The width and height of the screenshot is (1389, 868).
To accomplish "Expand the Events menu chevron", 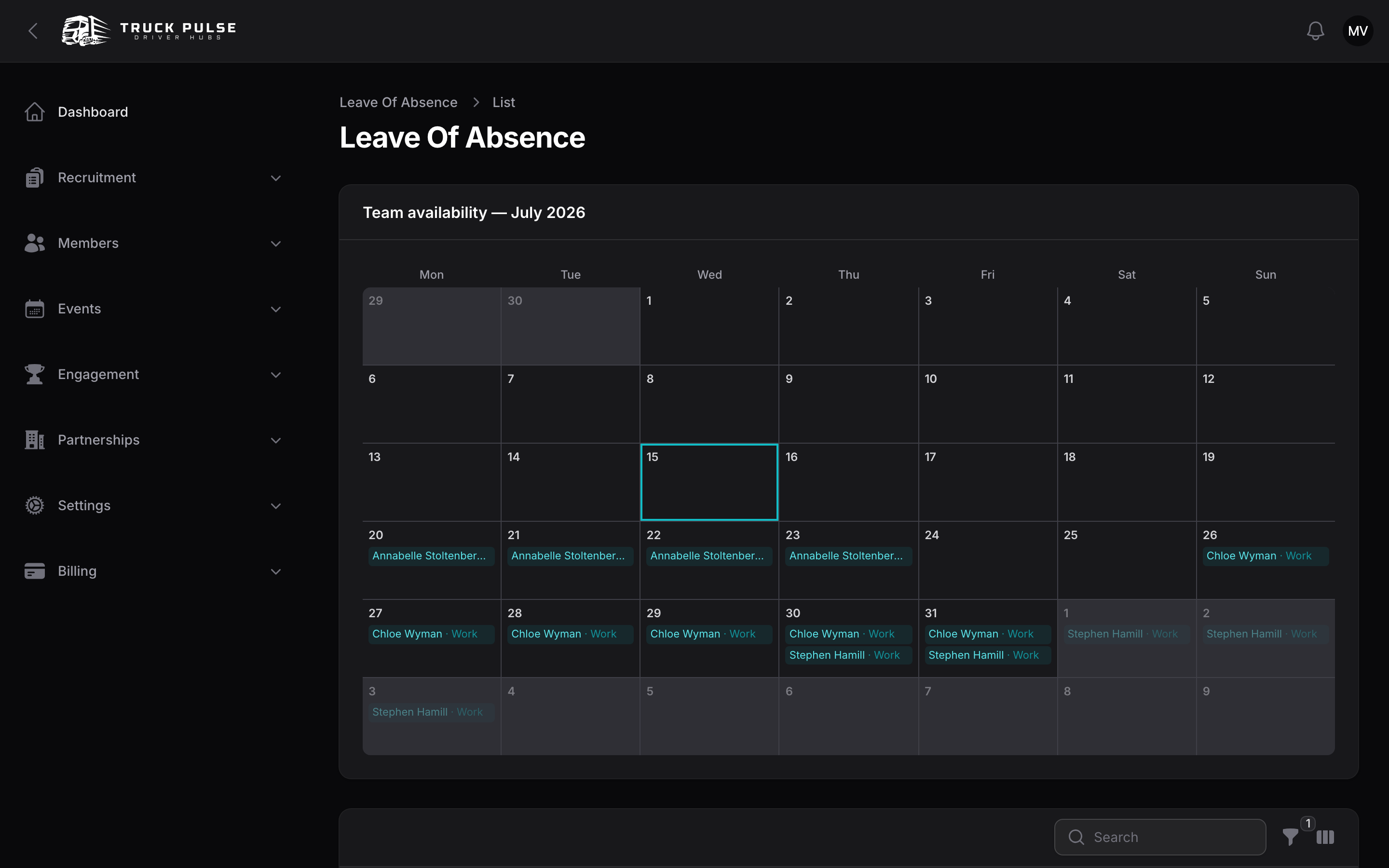I will (x=275, y=309).
